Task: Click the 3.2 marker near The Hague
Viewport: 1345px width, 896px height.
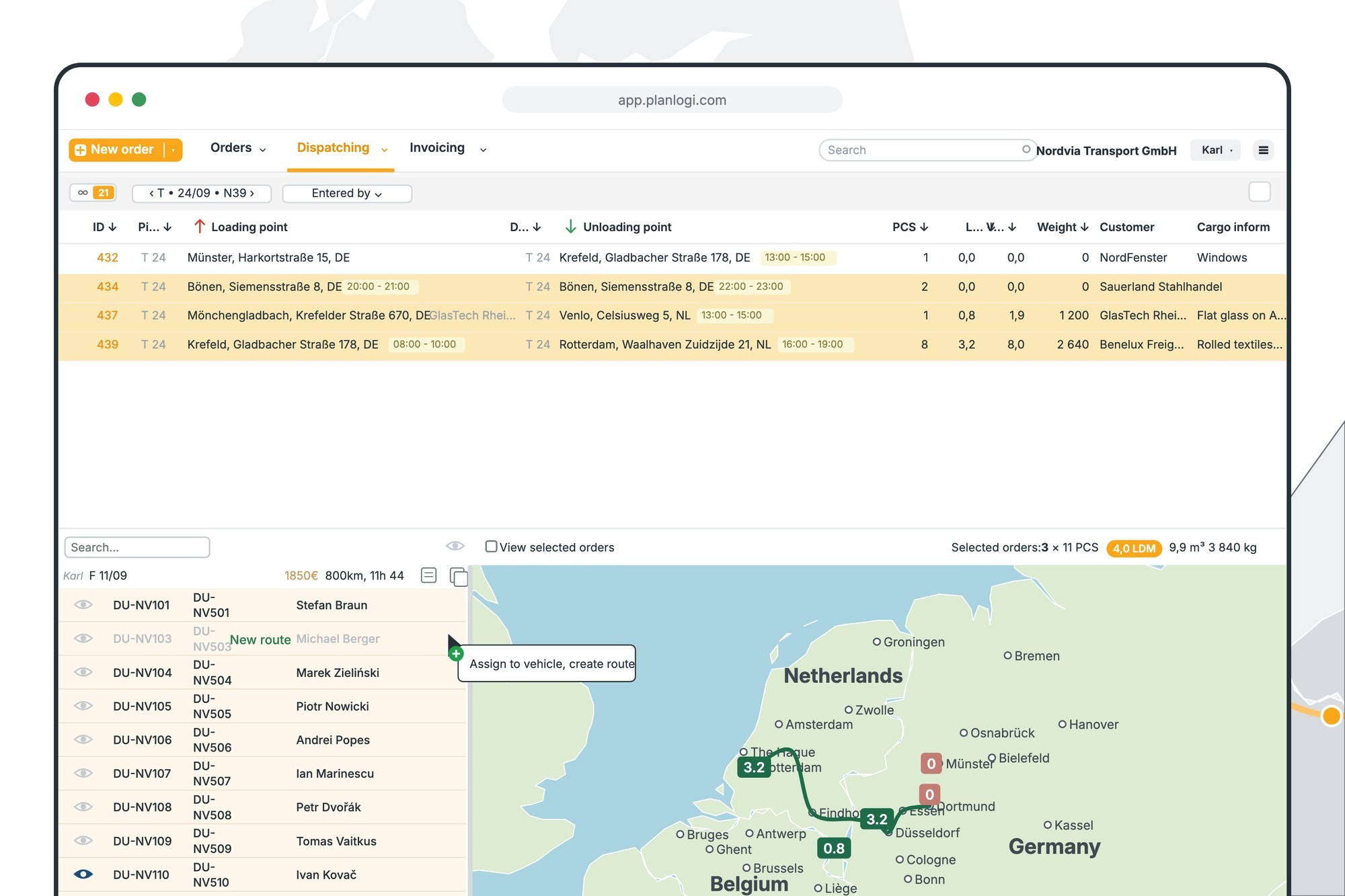Action: (x=754, y=767)
